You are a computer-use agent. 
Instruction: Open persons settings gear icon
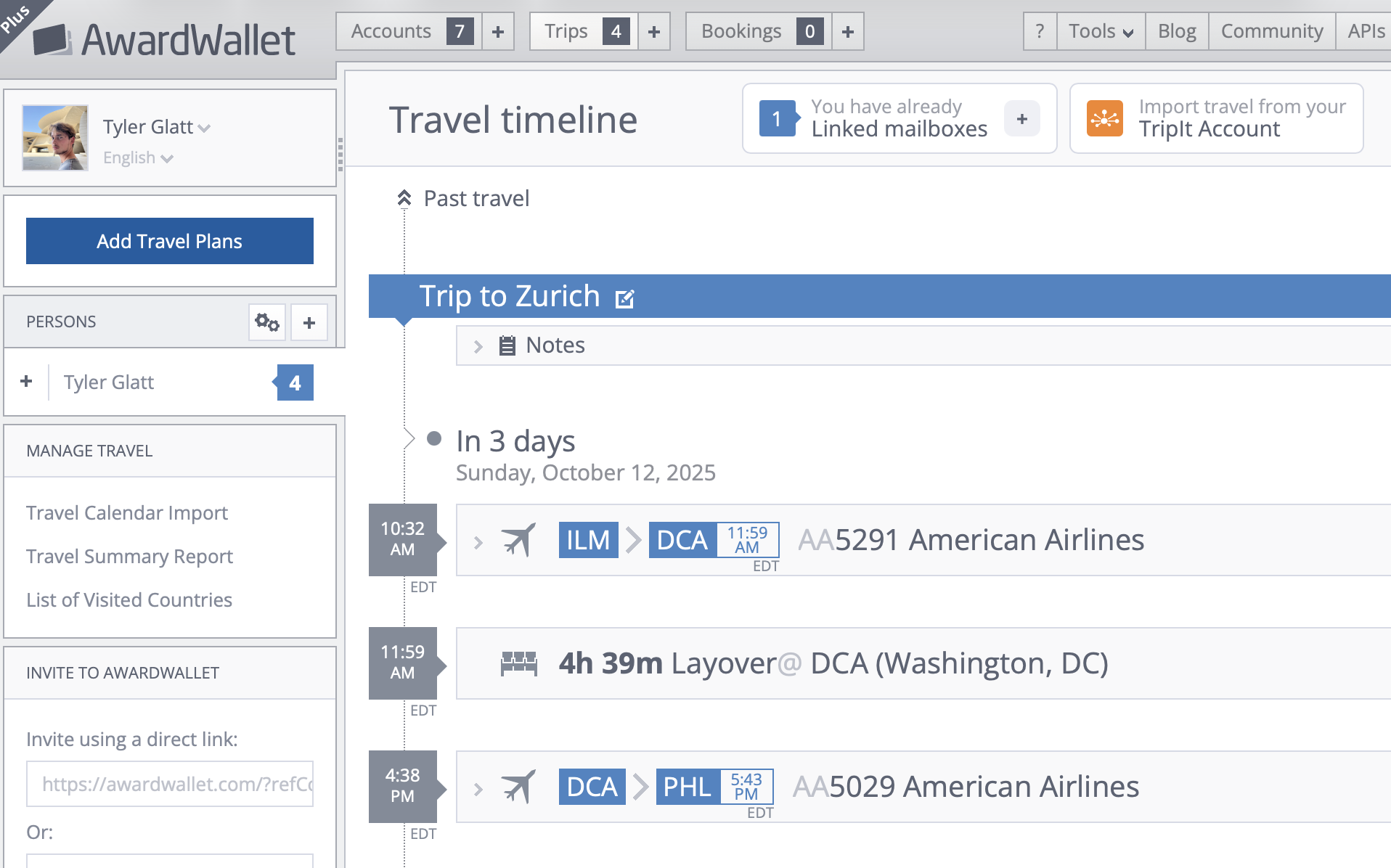(267, 322)
